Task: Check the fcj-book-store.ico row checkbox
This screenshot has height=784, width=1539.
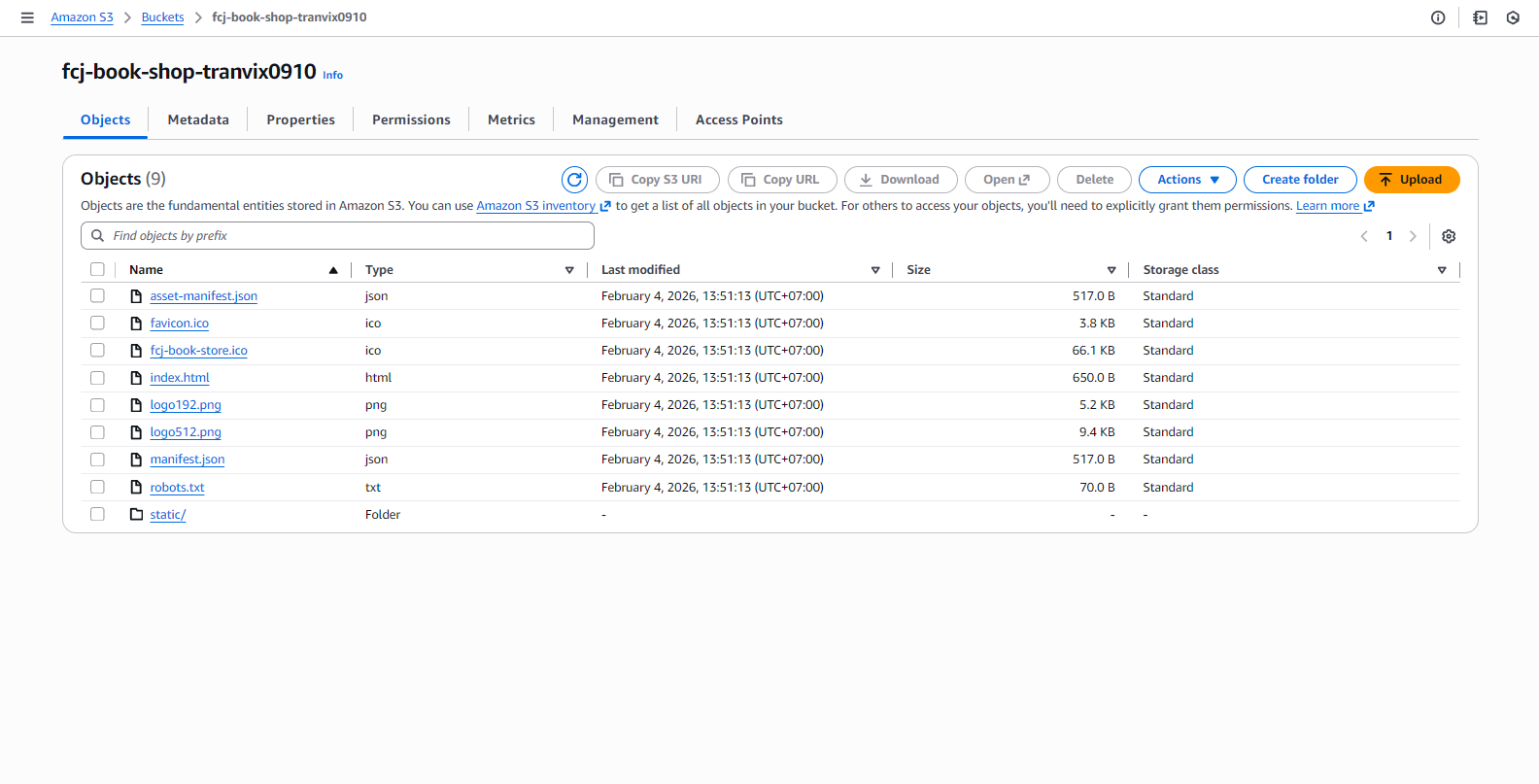Action: [97, 350]
